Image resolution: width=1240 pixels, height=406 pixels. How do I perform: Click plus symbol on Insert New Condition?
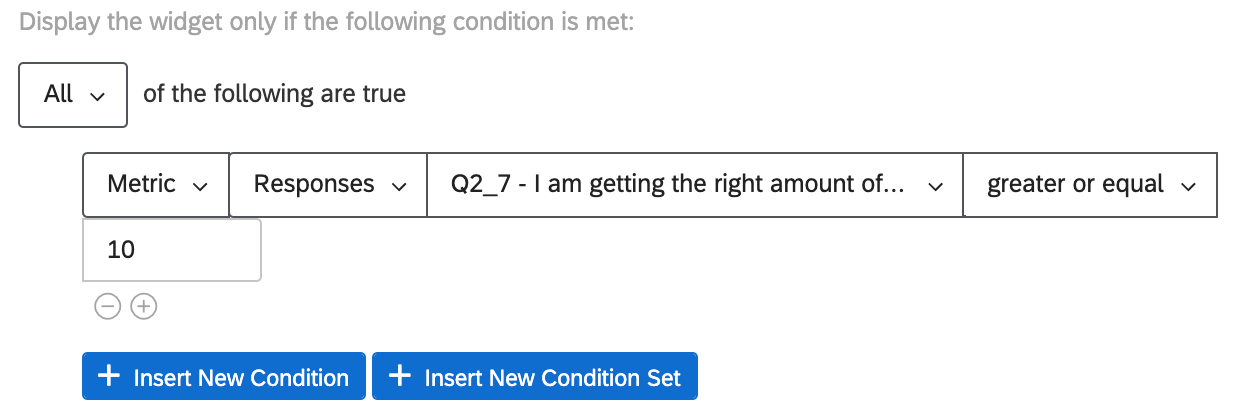tap(109, 376)
